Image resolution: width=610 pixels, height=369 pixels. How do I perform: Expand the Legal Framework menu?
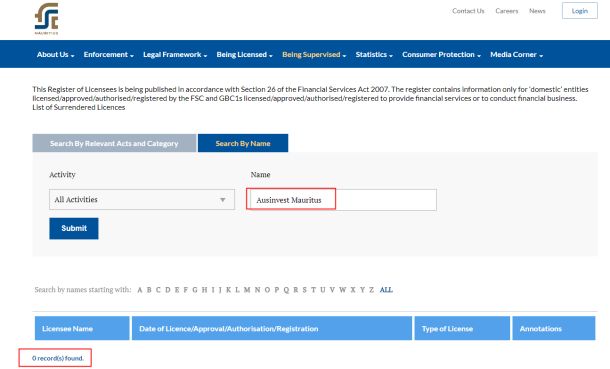[175, 54]
